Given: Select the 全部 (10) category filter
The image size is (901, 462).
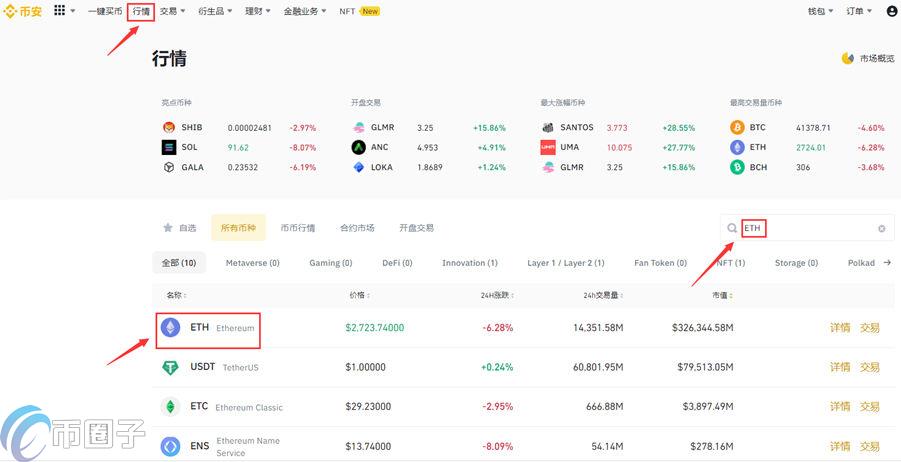Looking at the screenshot, I should pos(179,263).
